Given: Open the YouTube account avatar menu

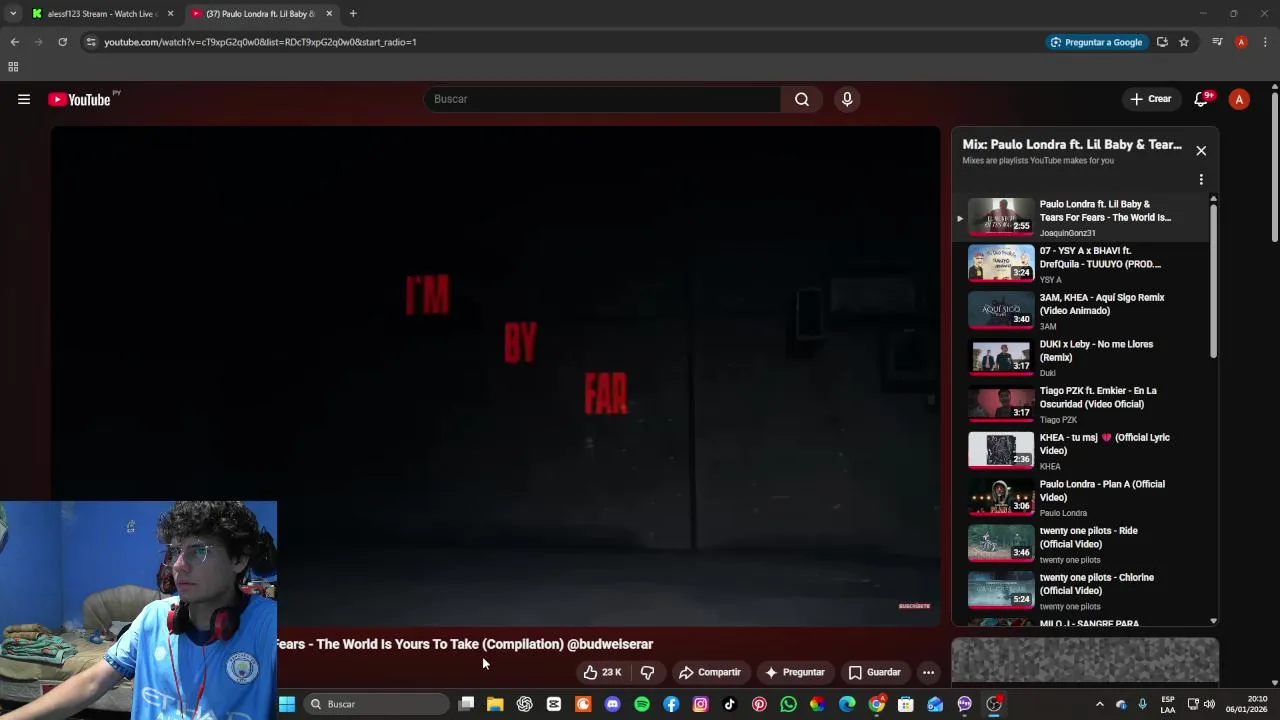Looking at the screenshot, I should [x=1239, y=99].
